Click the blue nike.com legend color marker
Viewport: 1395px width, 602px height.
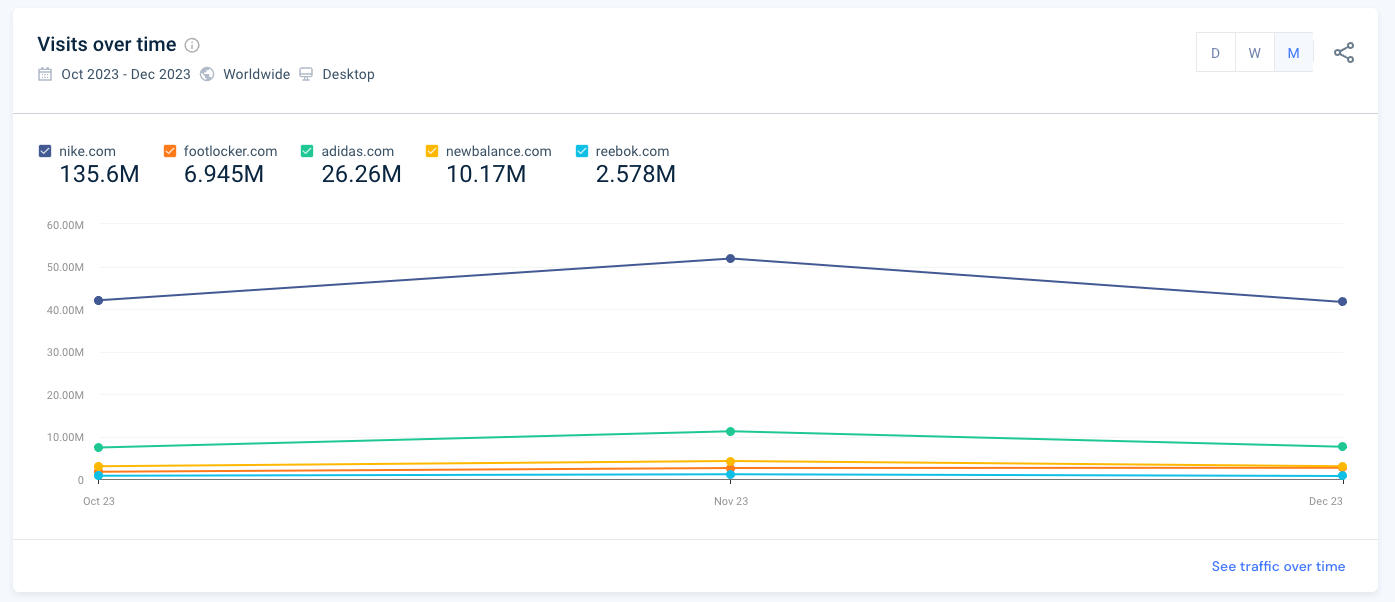44,150
